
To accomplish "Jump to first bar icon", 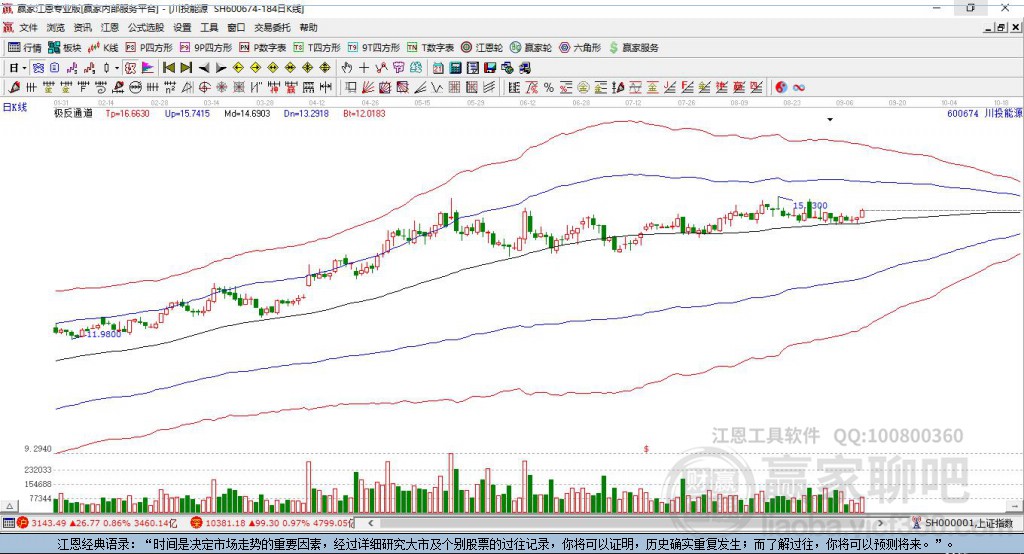I will (168, 68).
